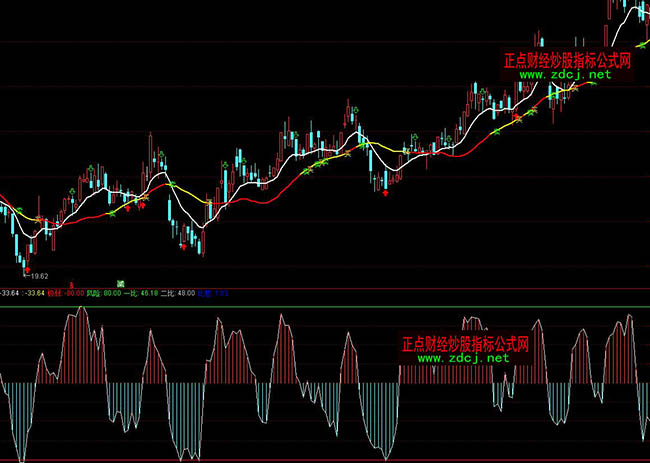Select the red -80.00 indicator value
The width and height of the screenshot is (650, 463).
pyautogui.click(x=72, y=294)
